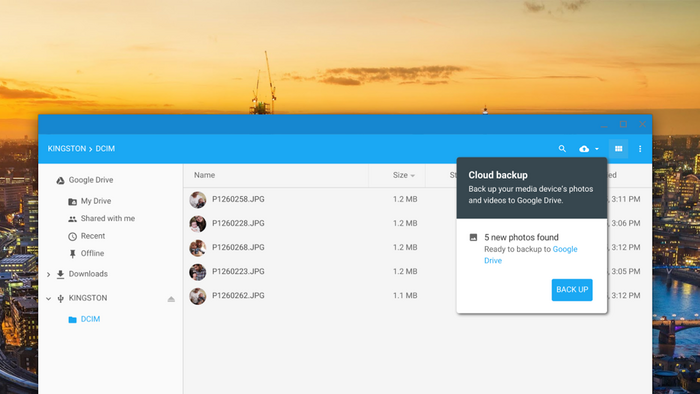
Task: Expand the Downloads folder tree
Action: 49,274
